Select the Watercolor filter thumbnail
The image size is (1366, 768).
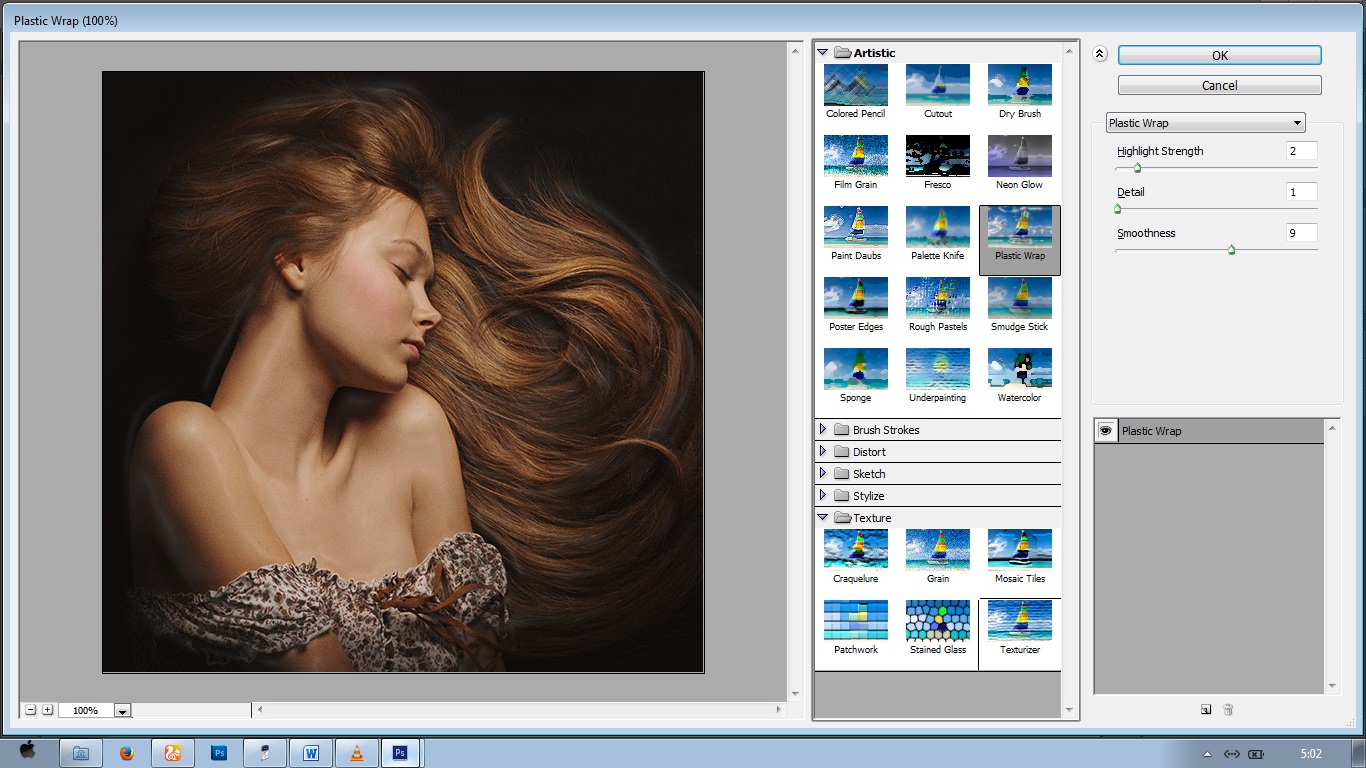1019,369
